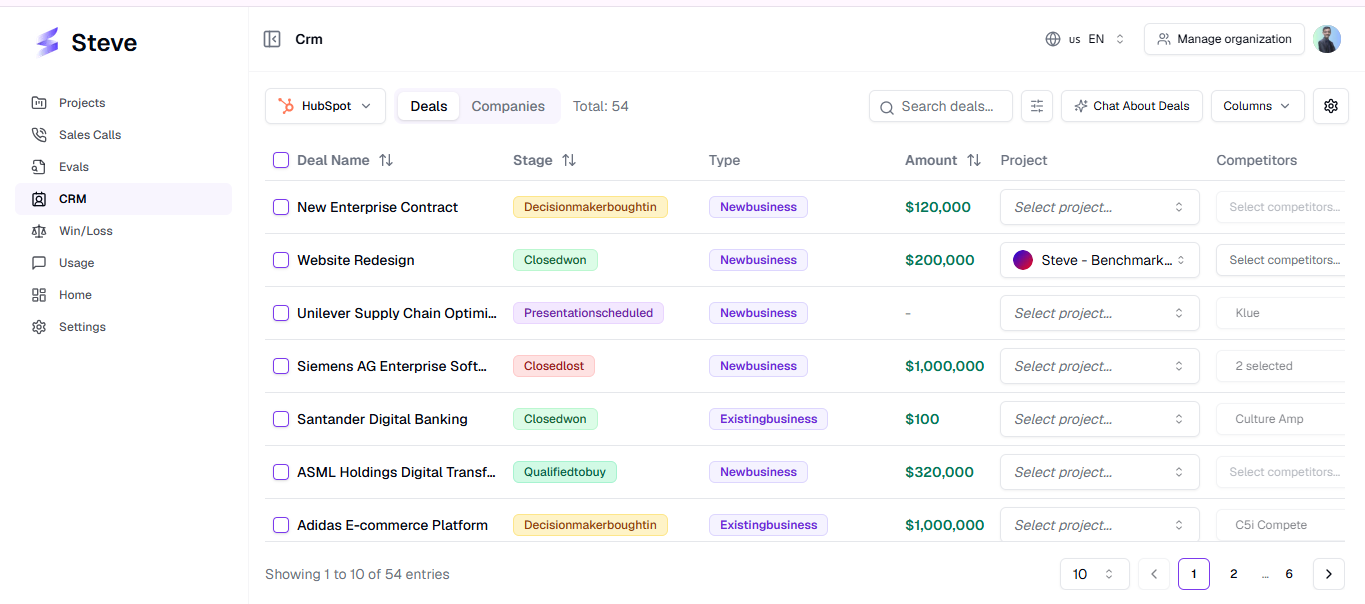
Task: Open Projects in the sidebar
Action: 123,103
